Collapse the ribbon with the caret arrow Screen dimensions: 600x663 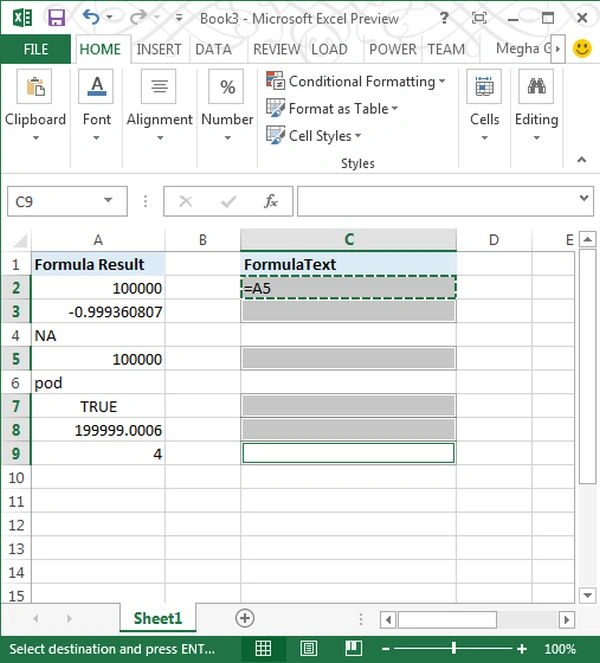[582, 159]
